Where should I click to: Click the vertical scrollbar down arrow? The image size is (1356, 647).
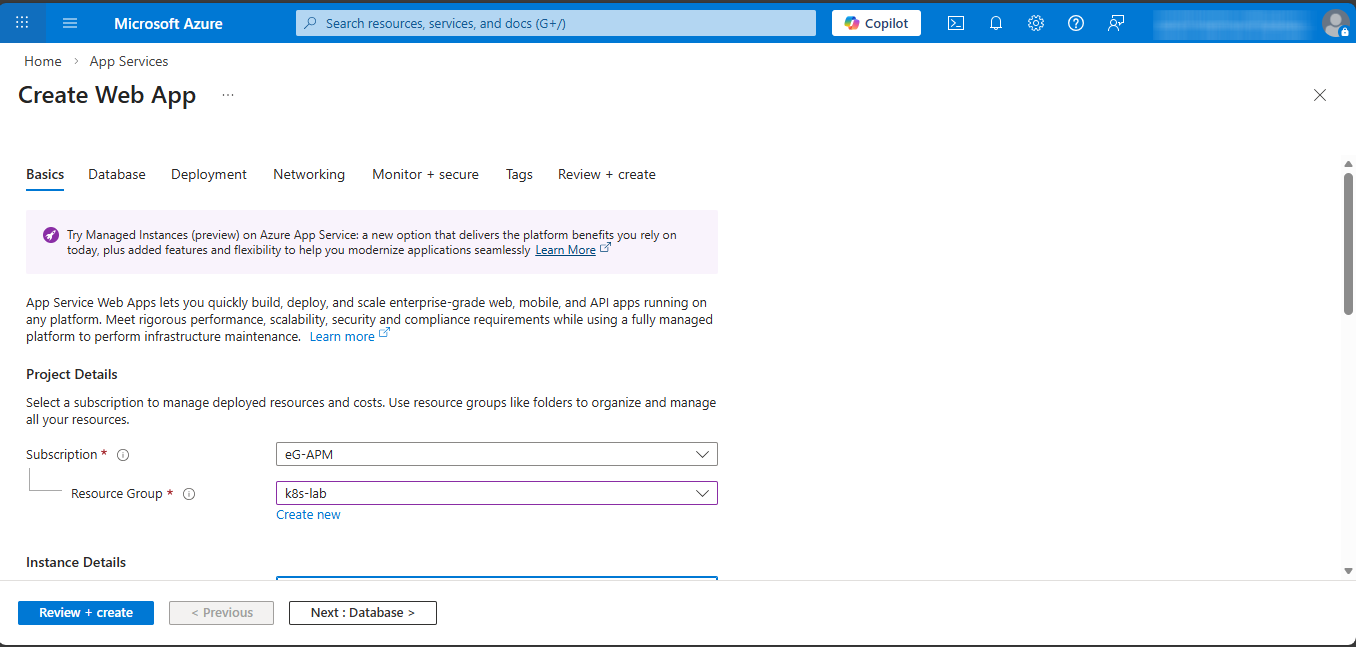pos(1348,571)
